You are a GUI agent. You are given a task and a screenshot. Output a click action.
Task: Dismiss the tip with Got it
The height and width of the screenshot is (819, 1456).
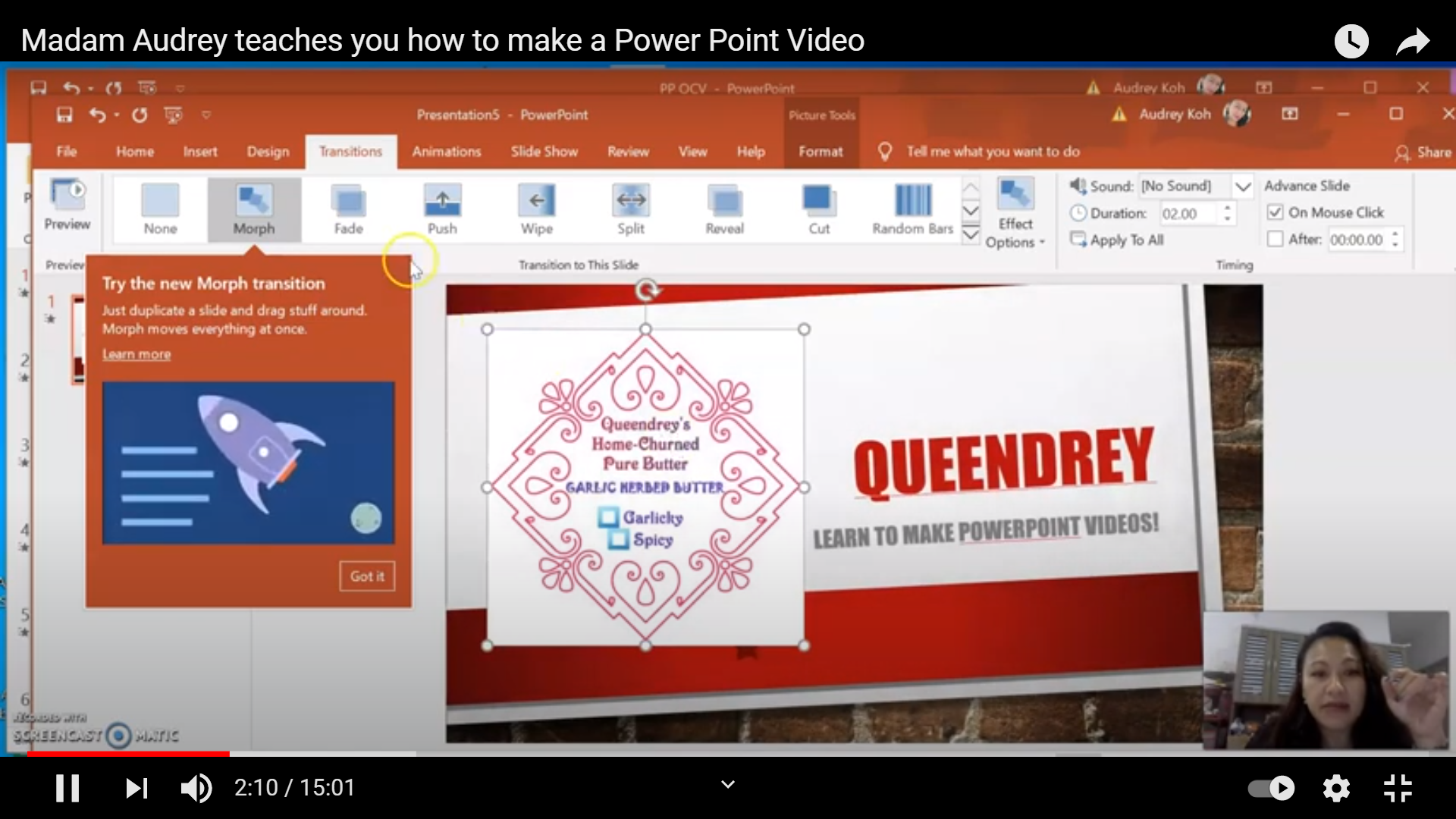point(367,576)
